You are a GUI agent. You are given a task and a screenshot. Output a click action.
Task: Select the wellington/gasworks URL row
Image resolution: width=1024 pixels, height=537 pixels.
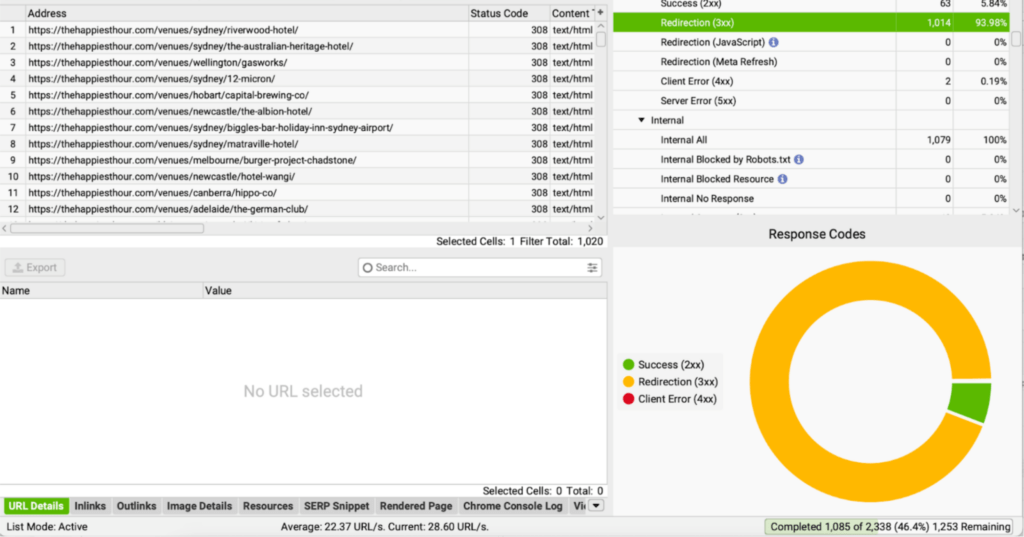click(299, 63)
